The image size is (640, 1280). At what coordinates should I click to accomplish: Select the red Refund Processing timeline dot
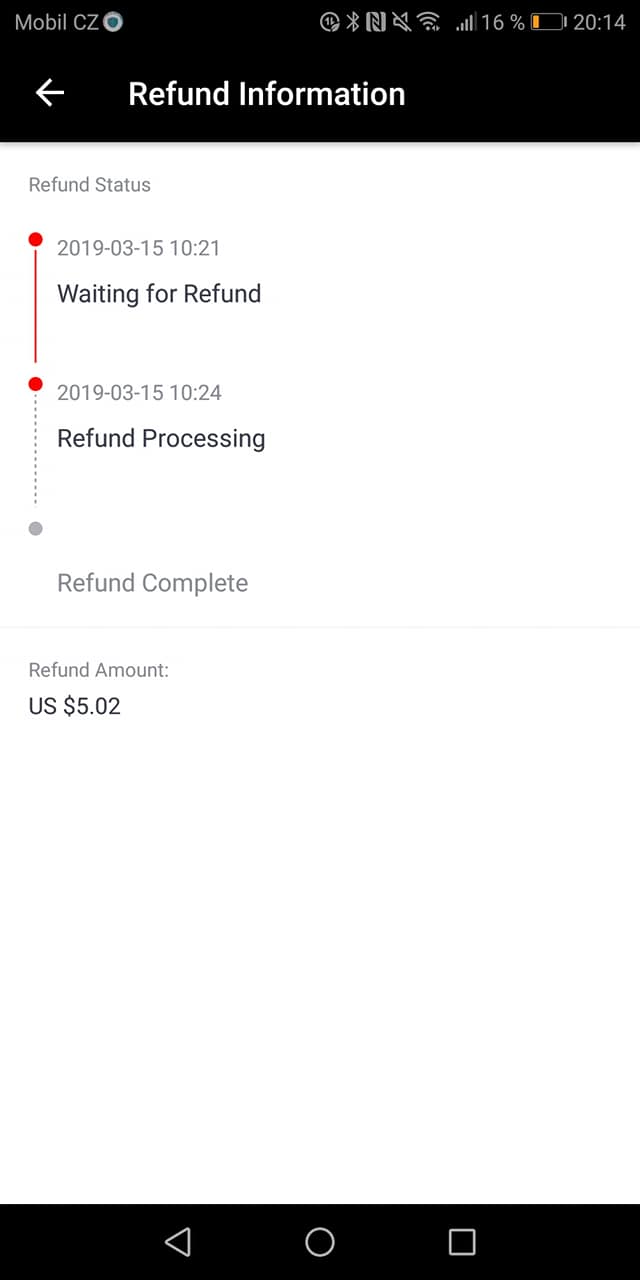point(36,384)
